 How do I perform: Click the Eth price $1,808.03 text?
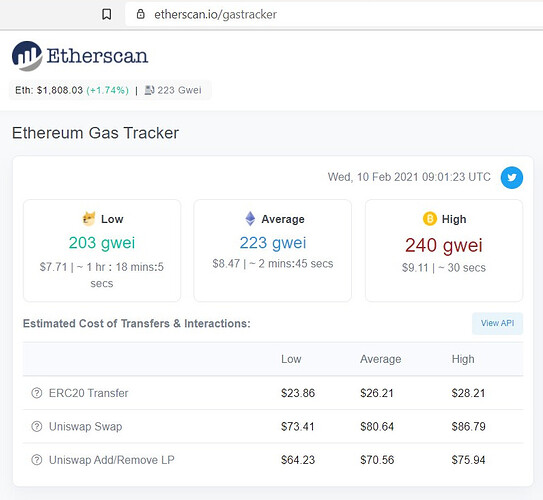point(60,90)
